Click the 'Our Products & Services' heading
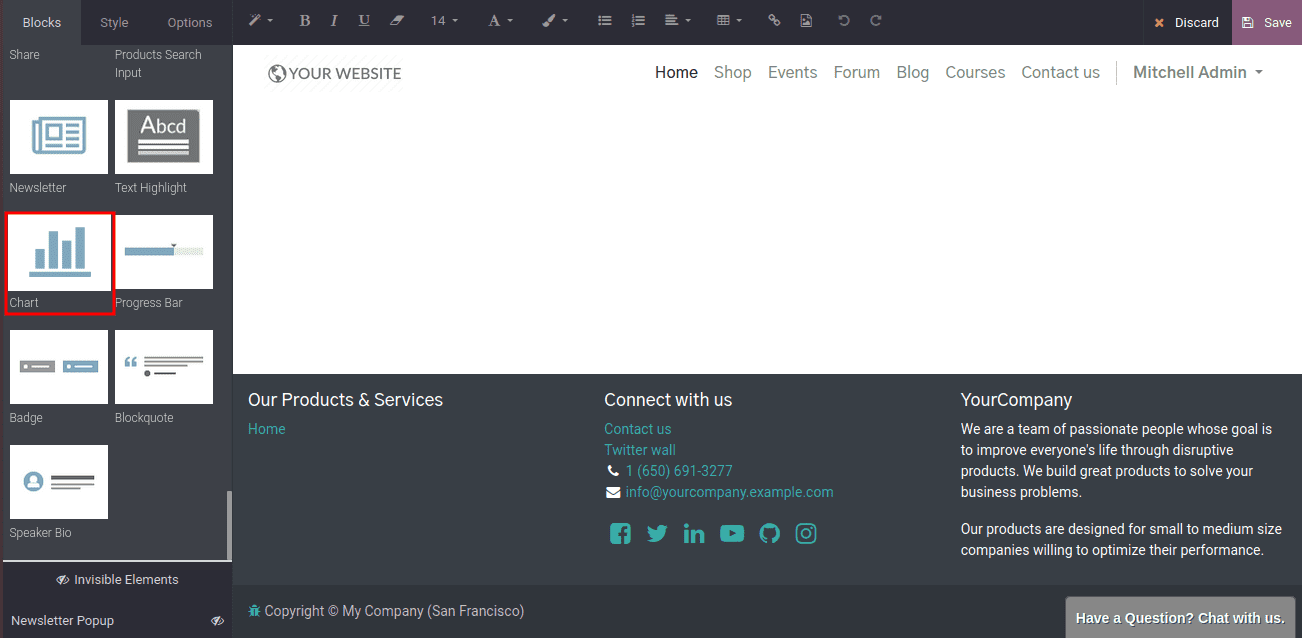 point(345,400)
